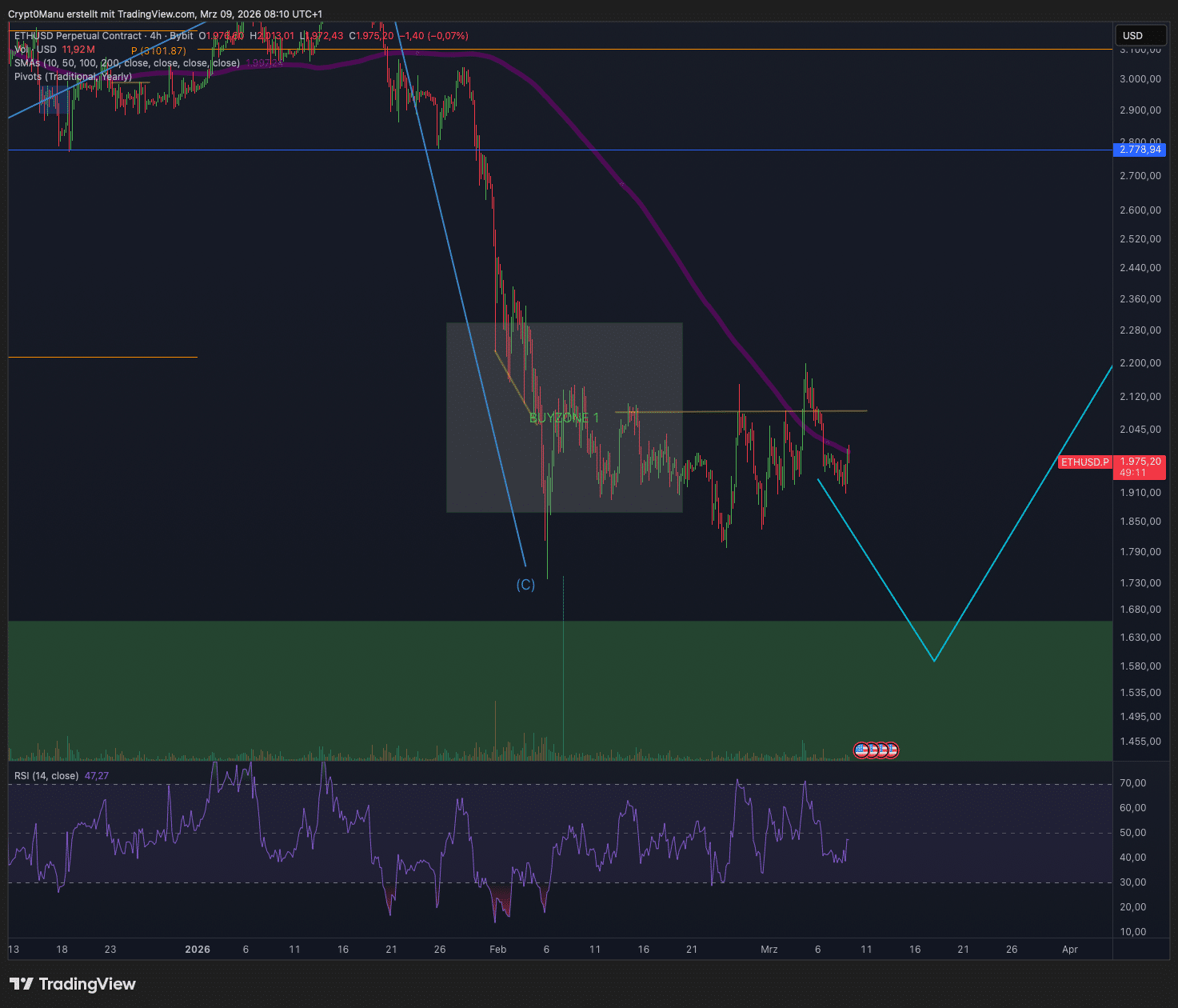
Task: Click the TradingView logo in the footer
Action: coord(73,984)
